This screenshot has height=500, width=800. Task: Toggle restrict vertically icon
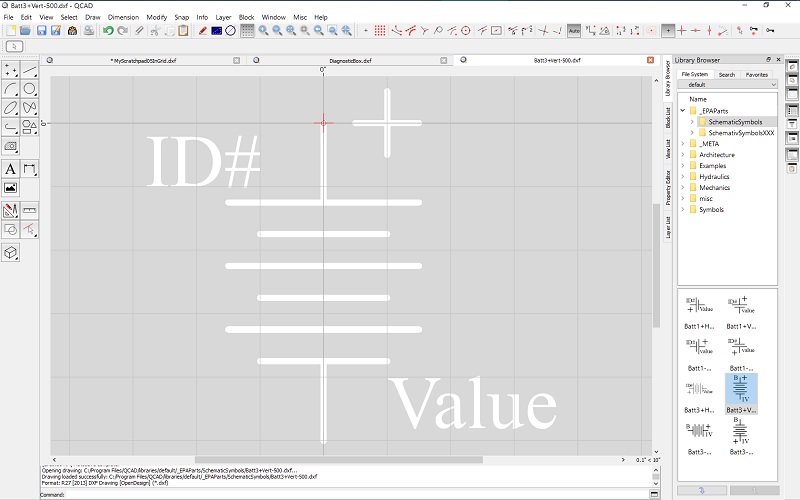tap(709, 31)
